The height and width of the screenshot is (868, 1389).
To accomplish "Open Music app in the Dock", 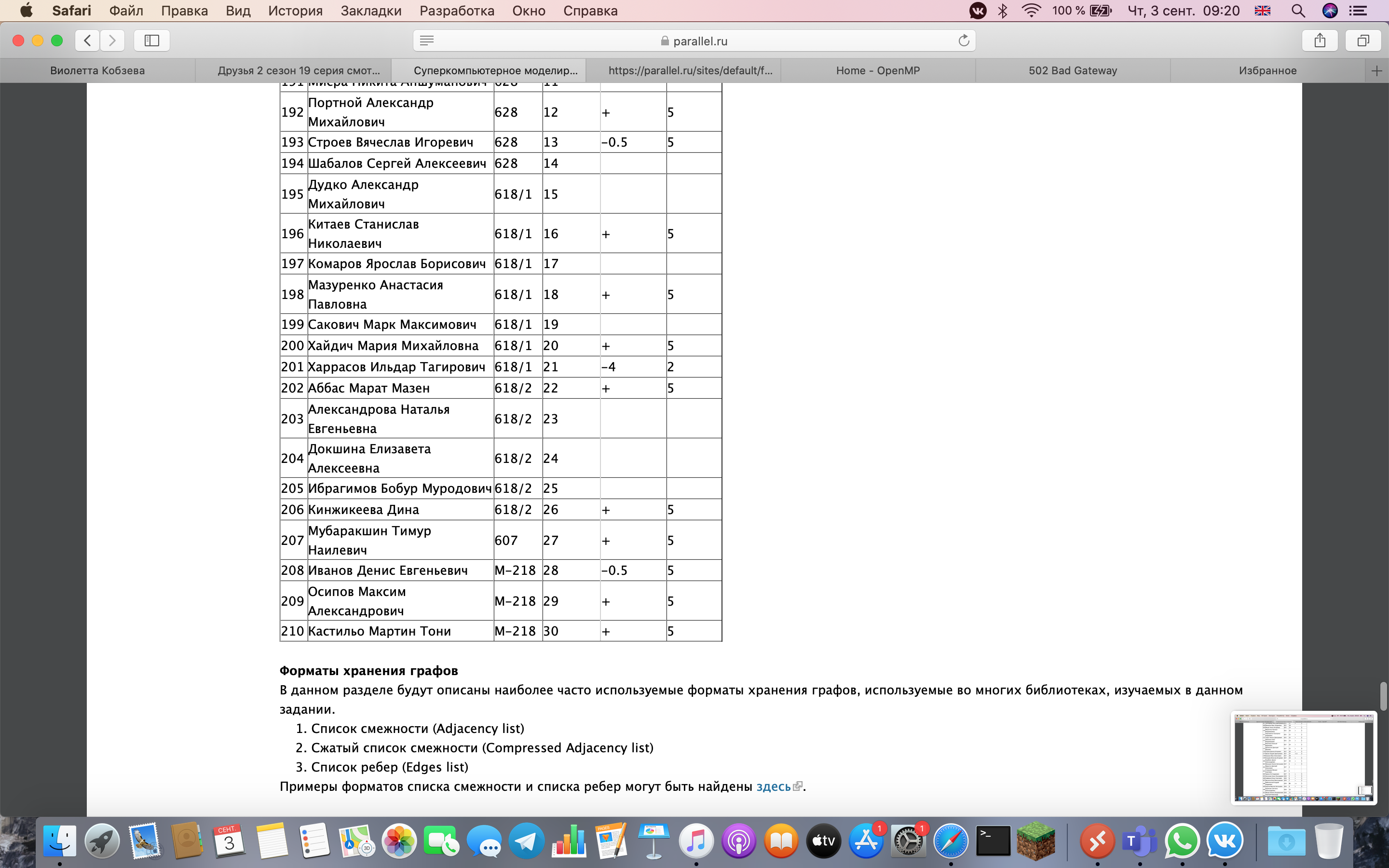I will 696,841.
